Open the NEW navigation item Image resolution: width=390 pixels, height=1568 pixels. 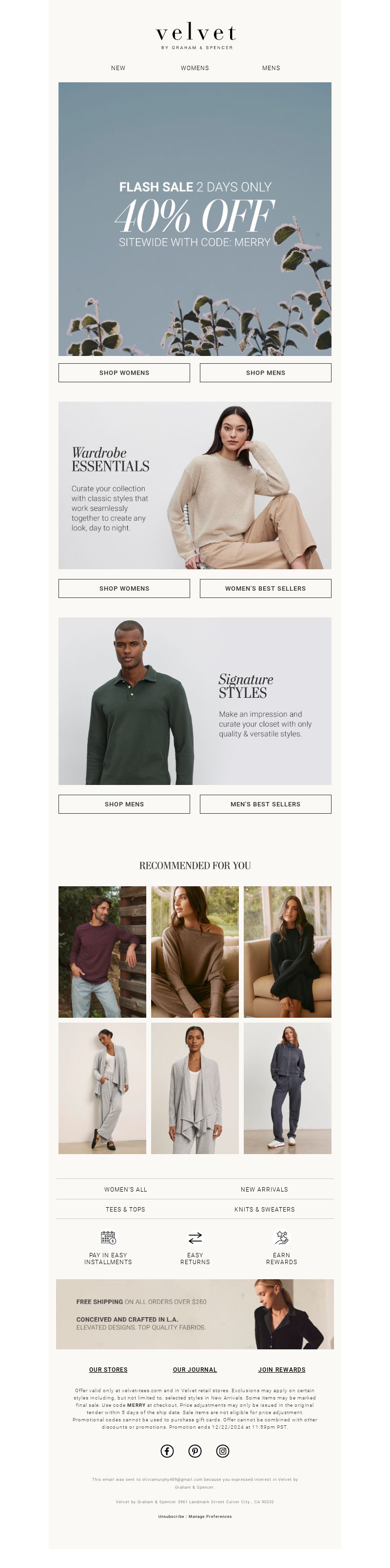click(118, 68)
